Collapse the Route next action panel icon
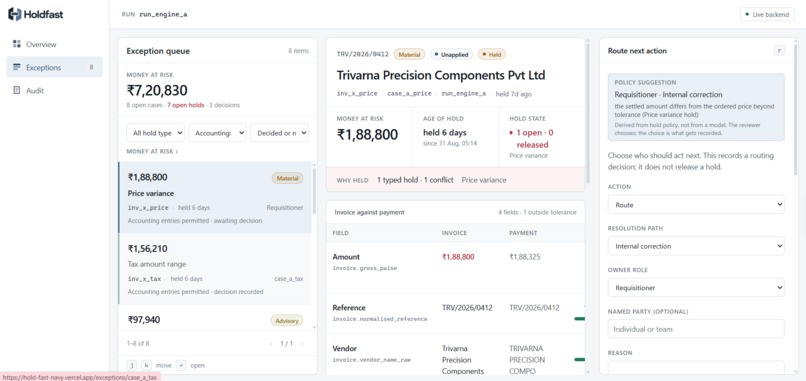Screen dimensions: 806x381 [x=779, y=50]
